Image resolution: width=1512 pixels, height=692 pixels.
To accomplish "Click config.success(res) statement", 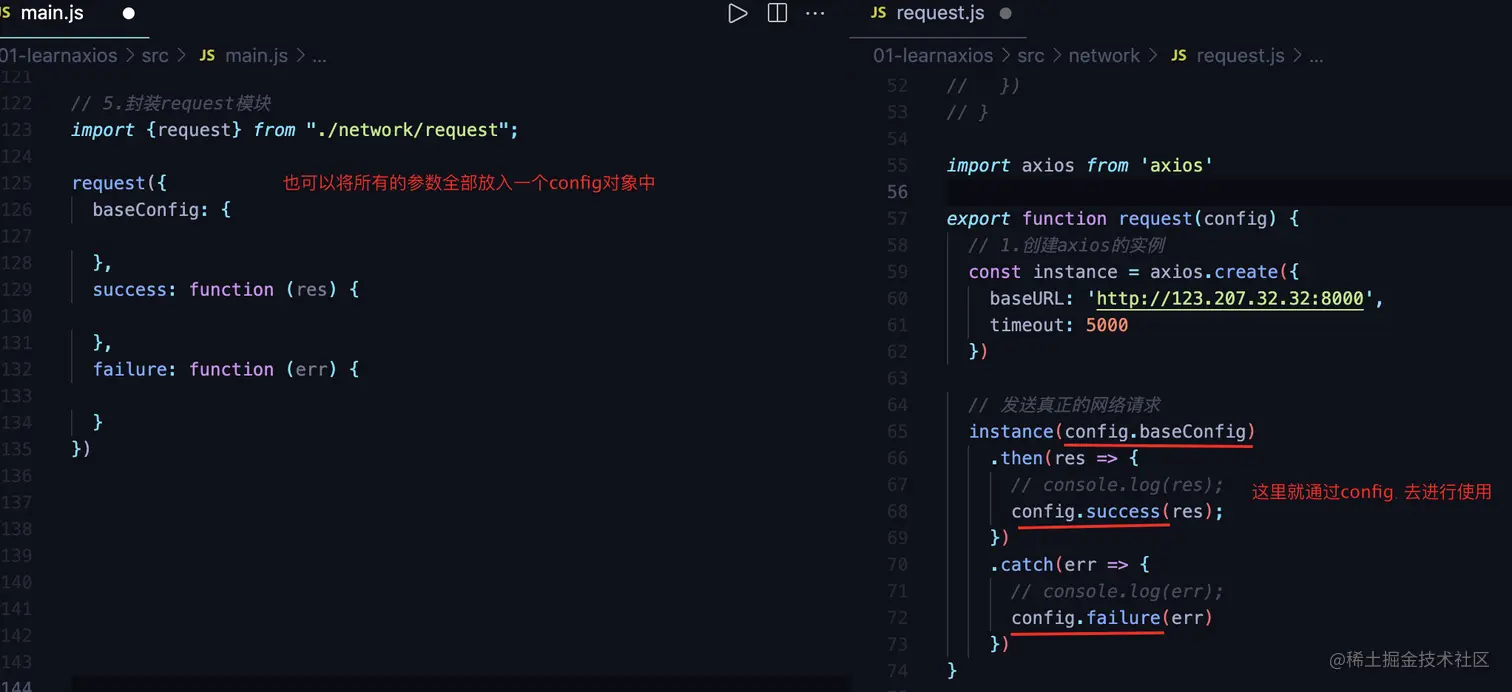I will pyautogui.click(x=1117, y=511).
